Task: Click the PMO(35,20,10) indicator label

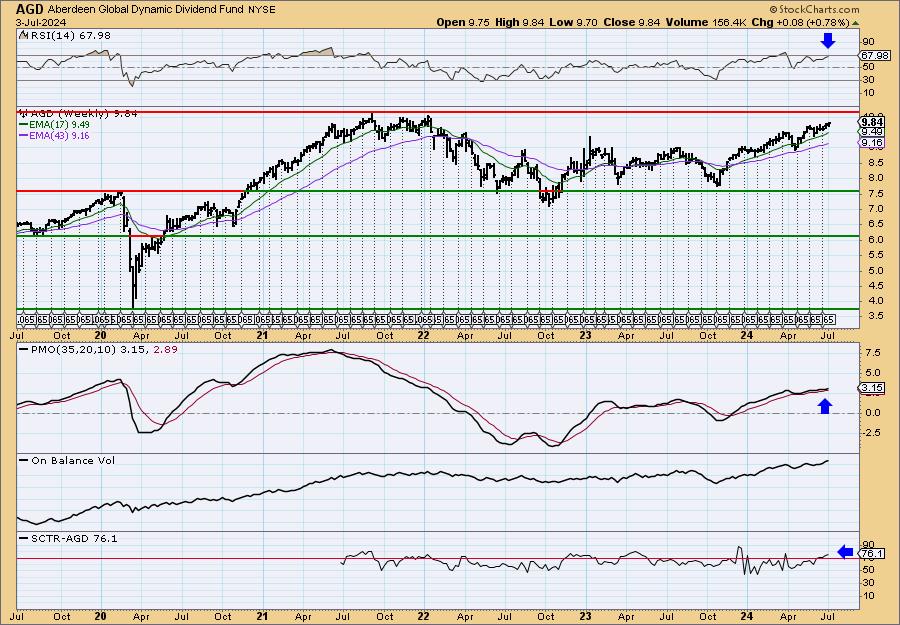Action: [x=73, y=349]
